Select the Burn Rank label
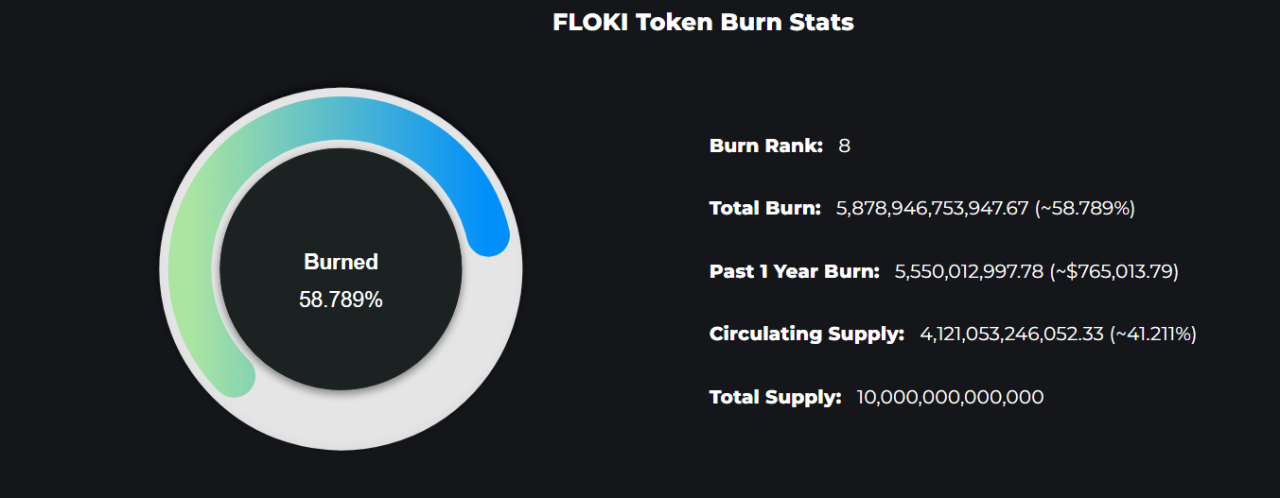 (x=766, y=146)
